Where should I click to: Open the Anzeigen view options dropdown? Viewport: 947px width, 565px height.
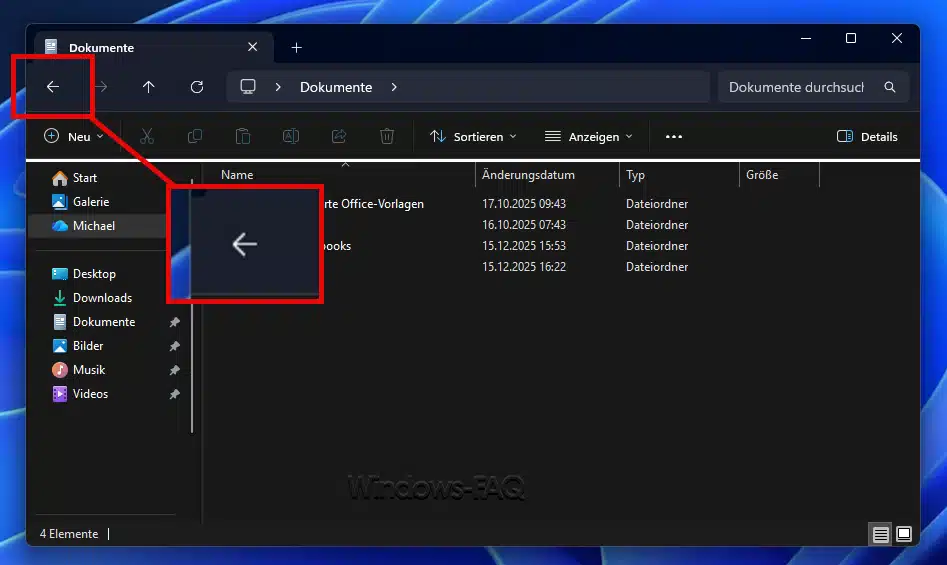(x=589, y=137)
